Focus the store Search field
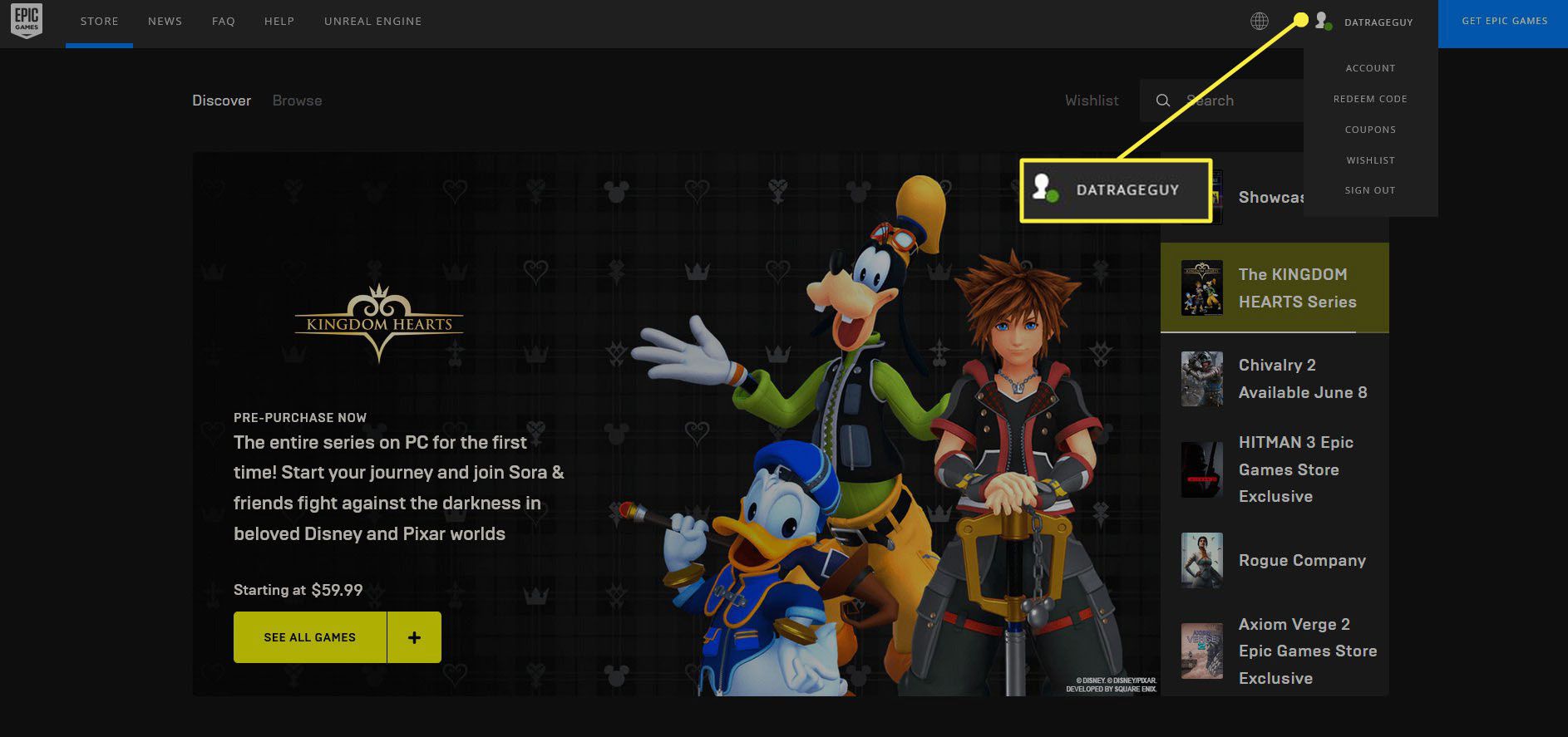 pyautogui.click(x=1221, y=101)
